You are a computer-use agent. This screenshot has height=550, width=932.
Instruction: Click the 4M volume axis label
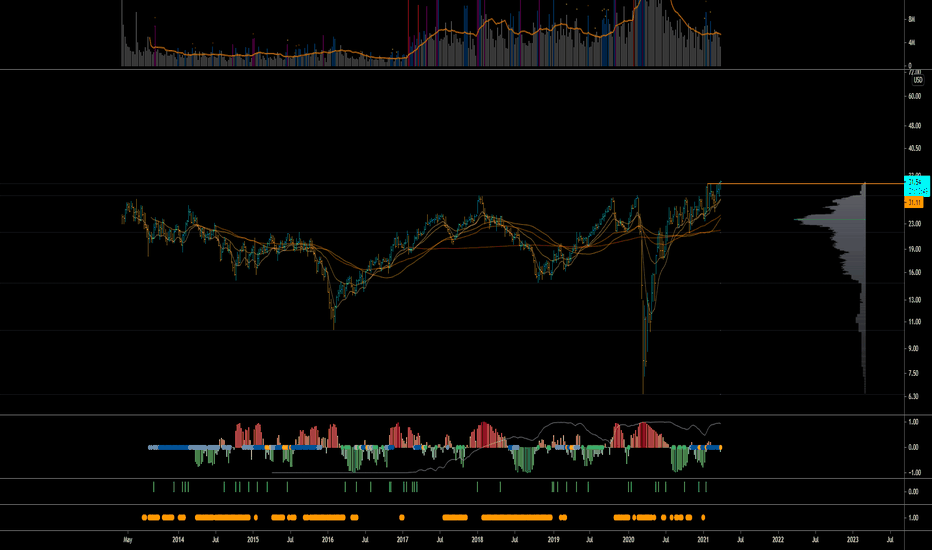pyautogui.click(x=911, y=43)
